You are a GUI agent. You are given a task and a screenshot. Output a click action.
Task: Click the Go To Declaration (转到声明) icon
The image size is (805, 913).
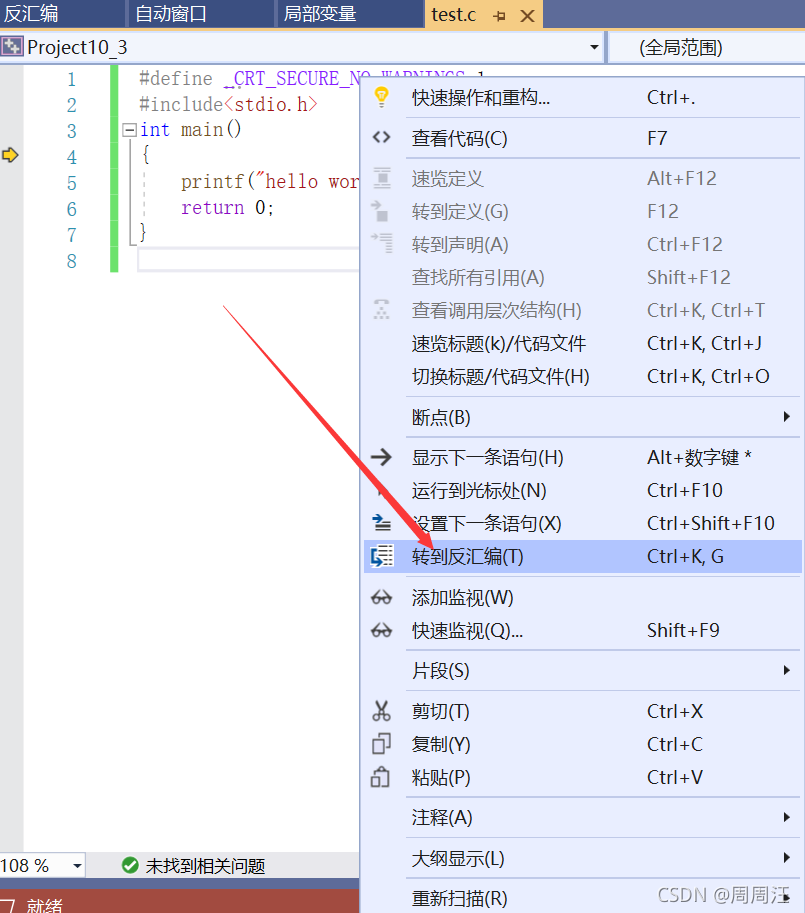[382, 243]
